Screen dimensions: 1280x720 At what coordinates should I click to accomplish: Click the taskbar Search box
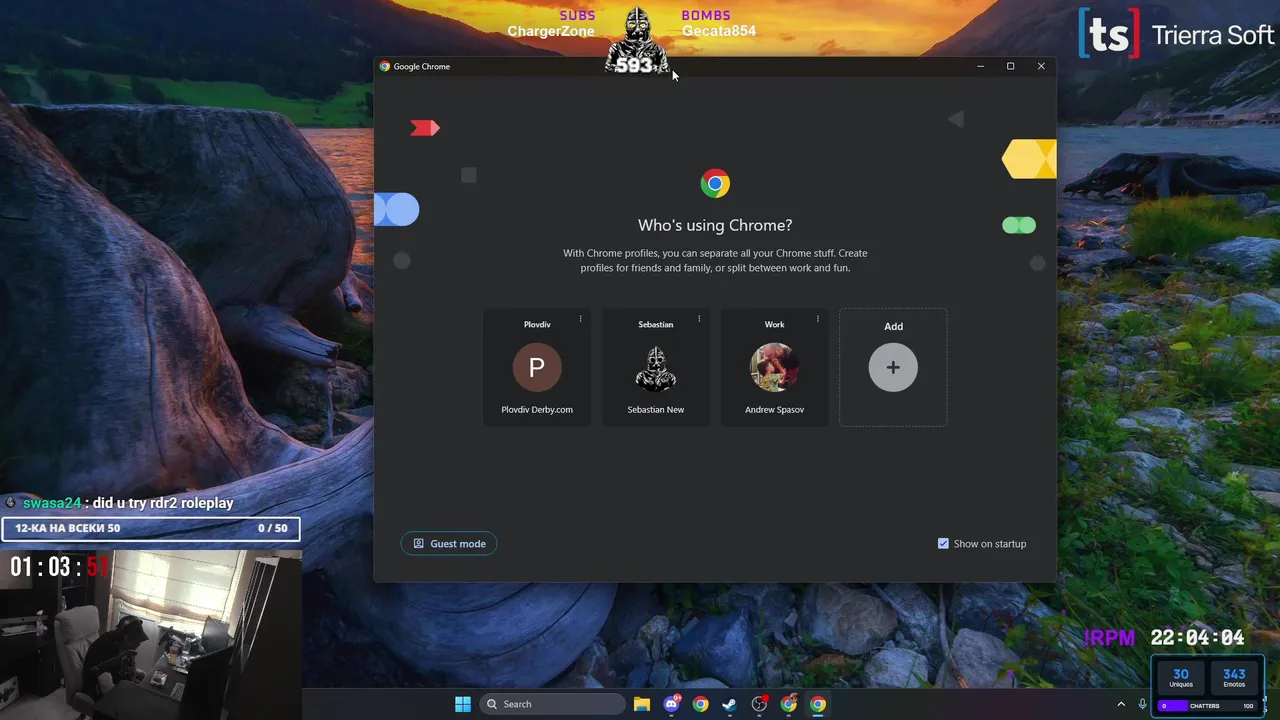553,704
